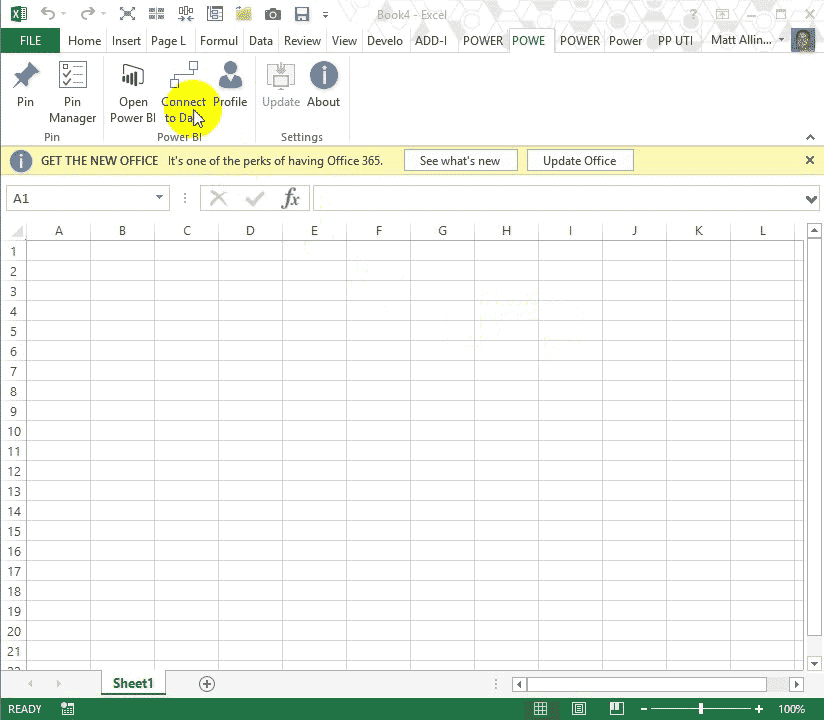The height and width of the screenshot is (720, 824).
Task: Switch to the Data ribbon tab
Action: coord(261,41)
